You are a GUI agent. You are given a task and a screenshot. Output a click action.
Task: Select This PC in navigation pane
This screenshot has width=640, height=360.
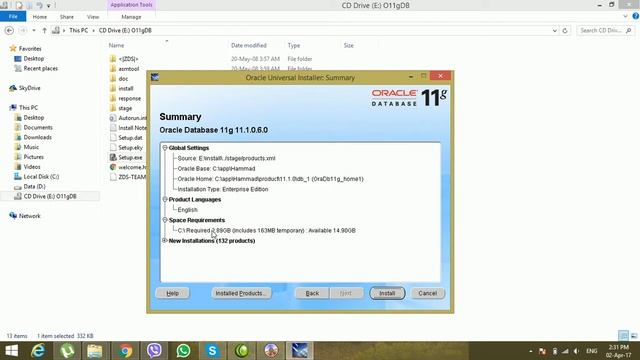28,108
